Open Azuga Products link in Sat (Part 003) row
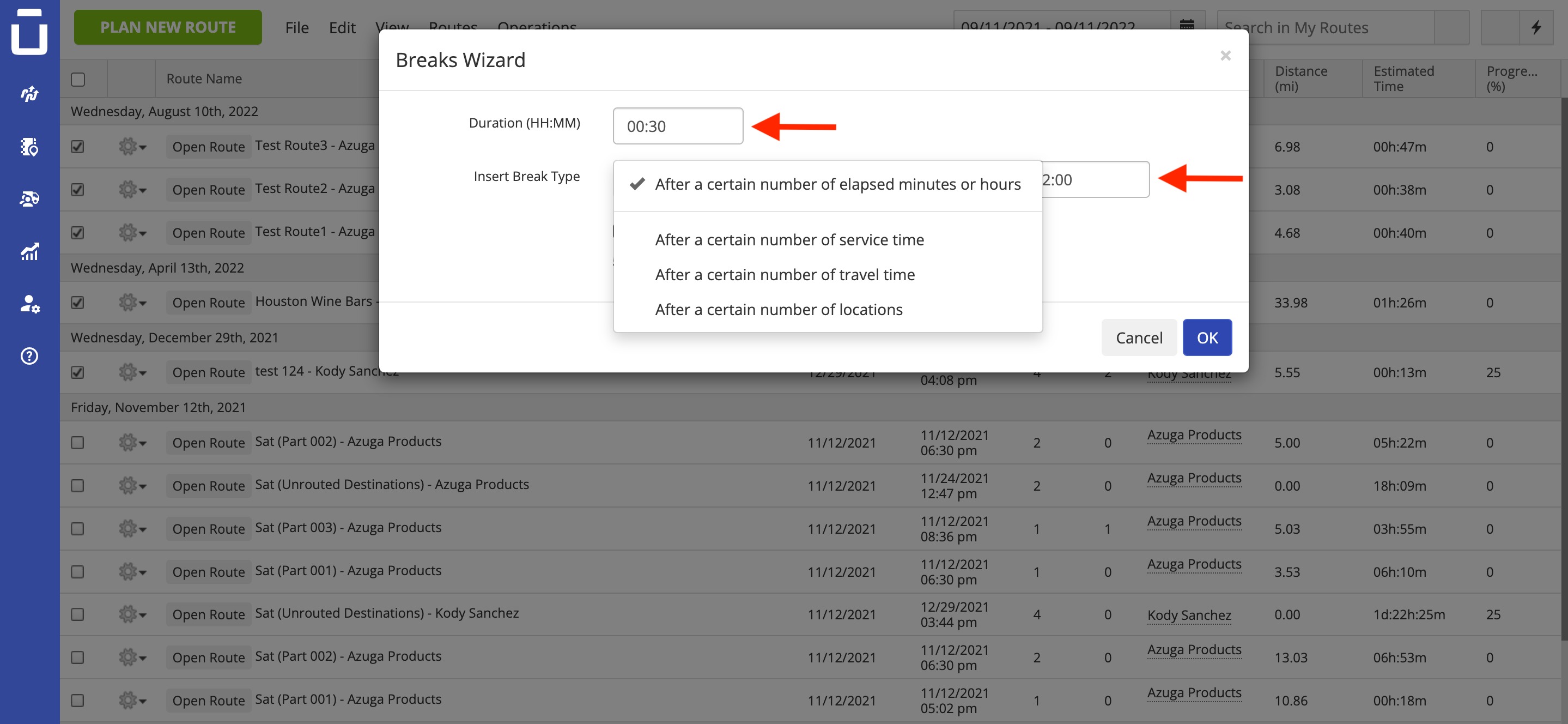Image resolution: width=1568 pixels, height=724 pixels. [1194, 521]
